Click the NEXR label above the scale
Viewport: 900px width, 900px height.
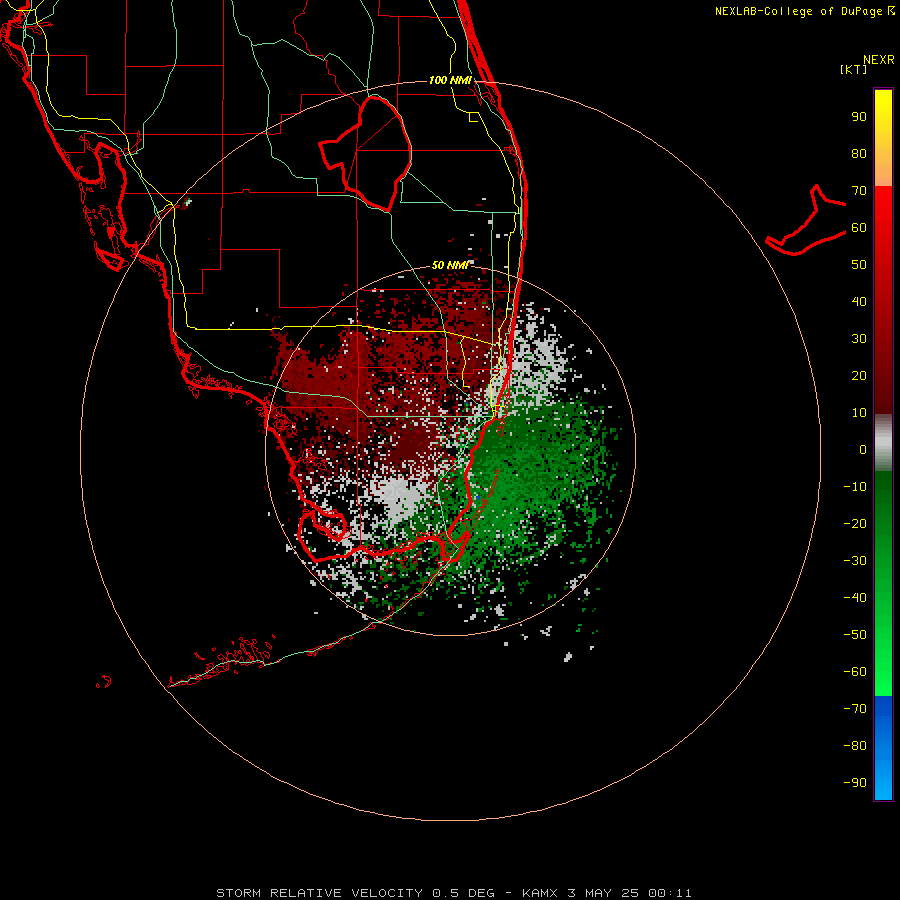pos(878,60)
